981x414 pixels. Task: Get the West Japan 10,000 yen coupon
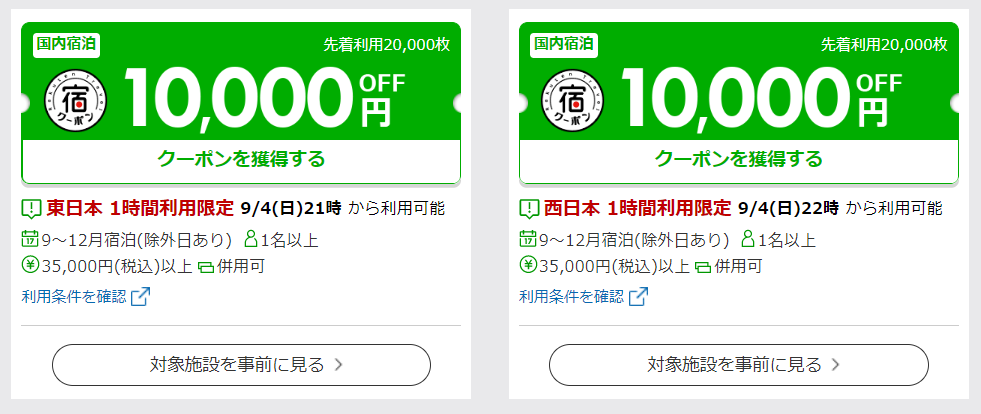739,159
